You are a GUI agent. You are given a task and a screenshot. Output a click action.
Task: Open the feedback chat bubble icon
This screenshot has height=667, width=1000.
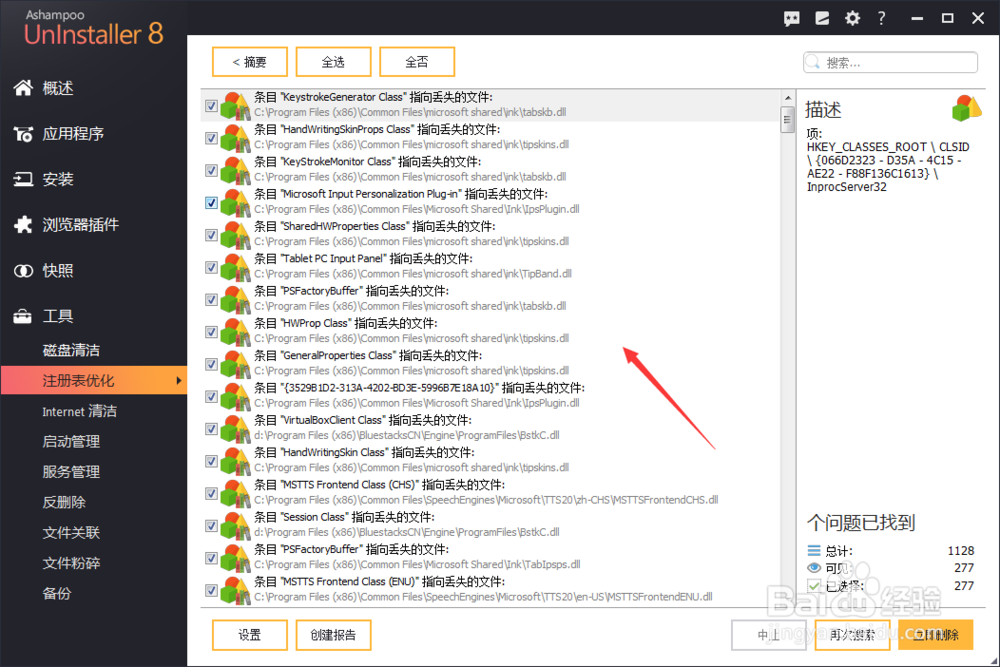click(x=791, y=18)
